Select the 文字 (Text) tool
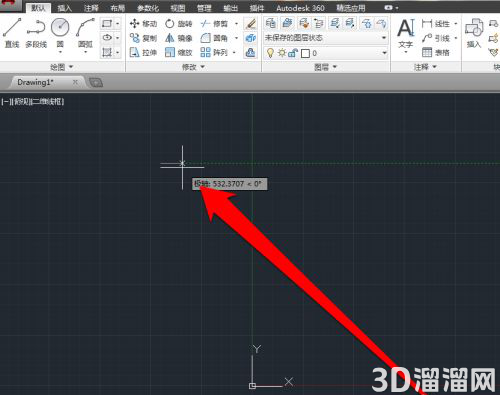This screenshot has height=396, width=500. coord(406,33)
